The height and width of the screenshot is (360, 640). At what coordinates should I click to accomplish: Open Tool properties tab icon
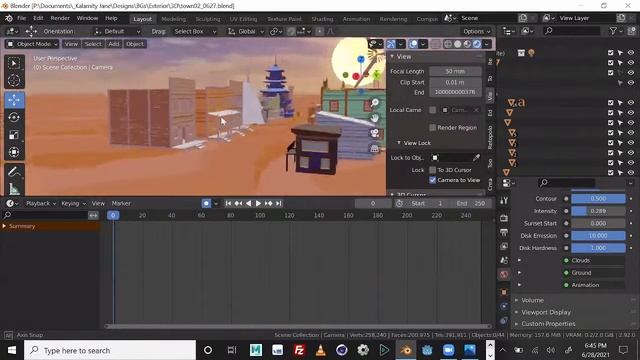click(504, 200)
